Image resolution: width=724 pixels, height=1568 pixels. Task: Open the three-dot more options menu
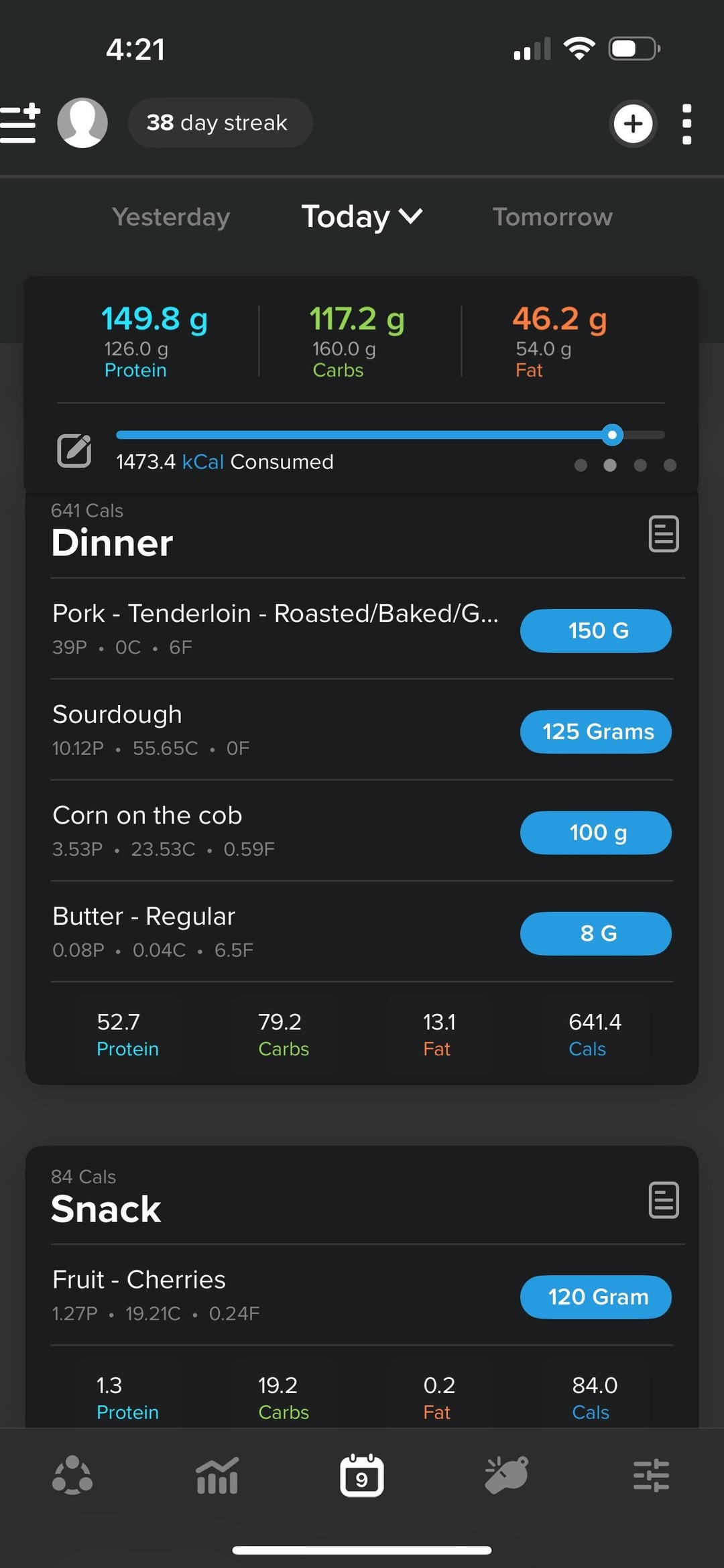686,124
